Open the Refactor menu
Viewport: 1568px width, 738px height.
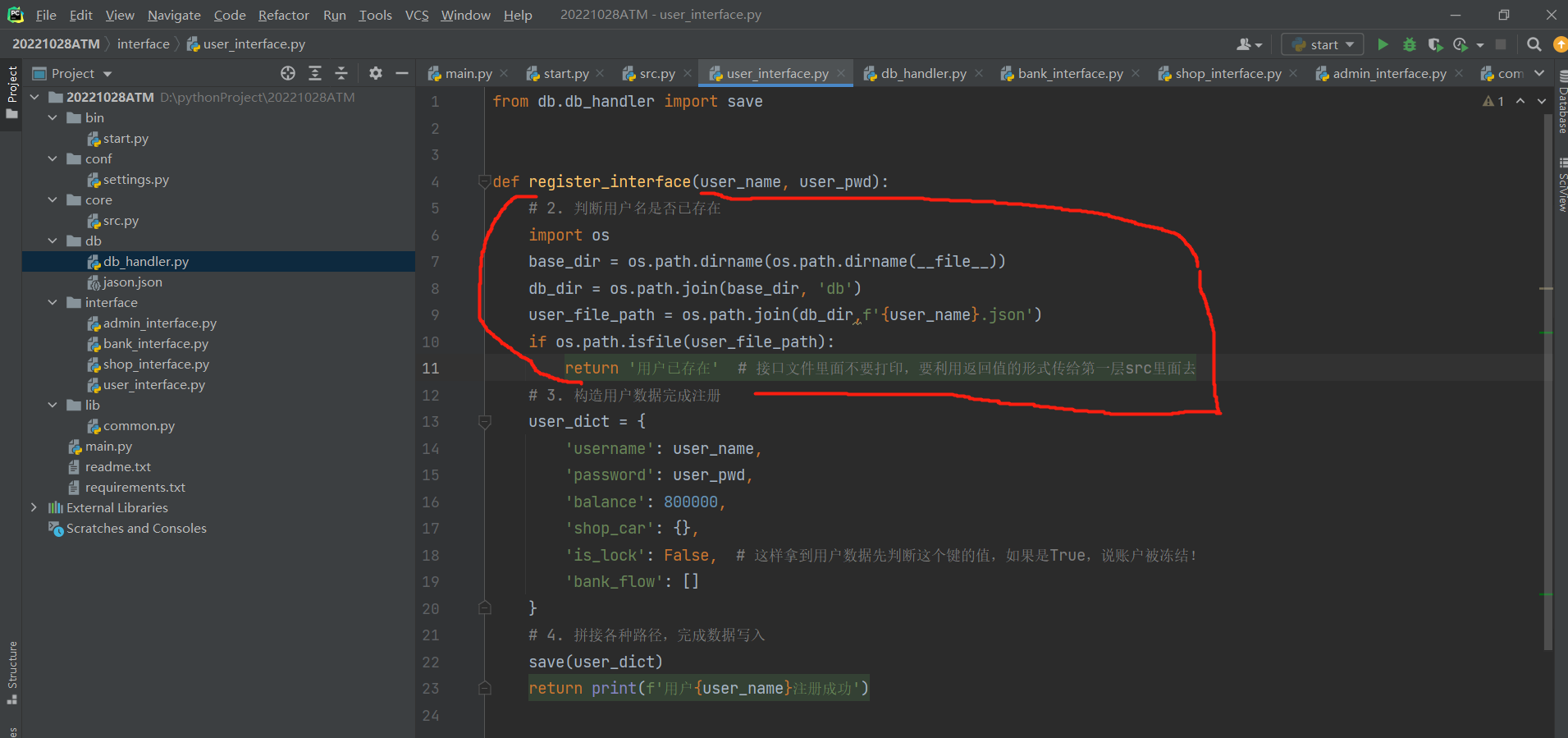tap(283, 15)
